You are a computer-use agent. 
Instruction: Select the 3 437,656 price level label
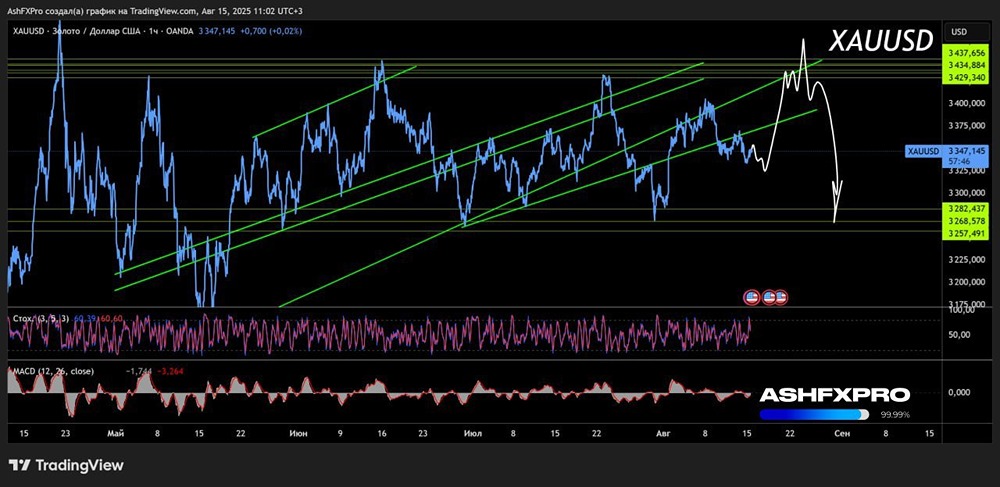pos(965,53)
